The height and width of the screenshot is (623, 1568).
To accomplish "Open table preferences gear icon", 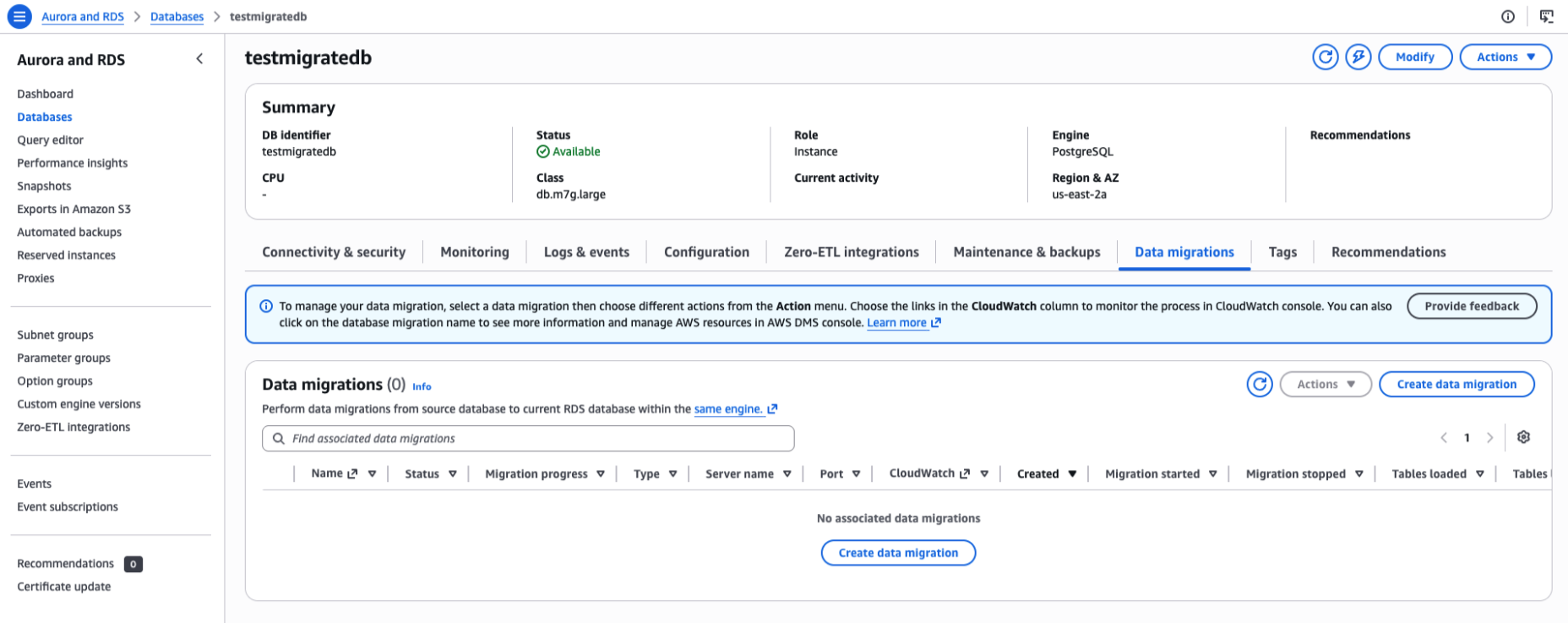I will pyautogui.click(x=1524, y=437).
